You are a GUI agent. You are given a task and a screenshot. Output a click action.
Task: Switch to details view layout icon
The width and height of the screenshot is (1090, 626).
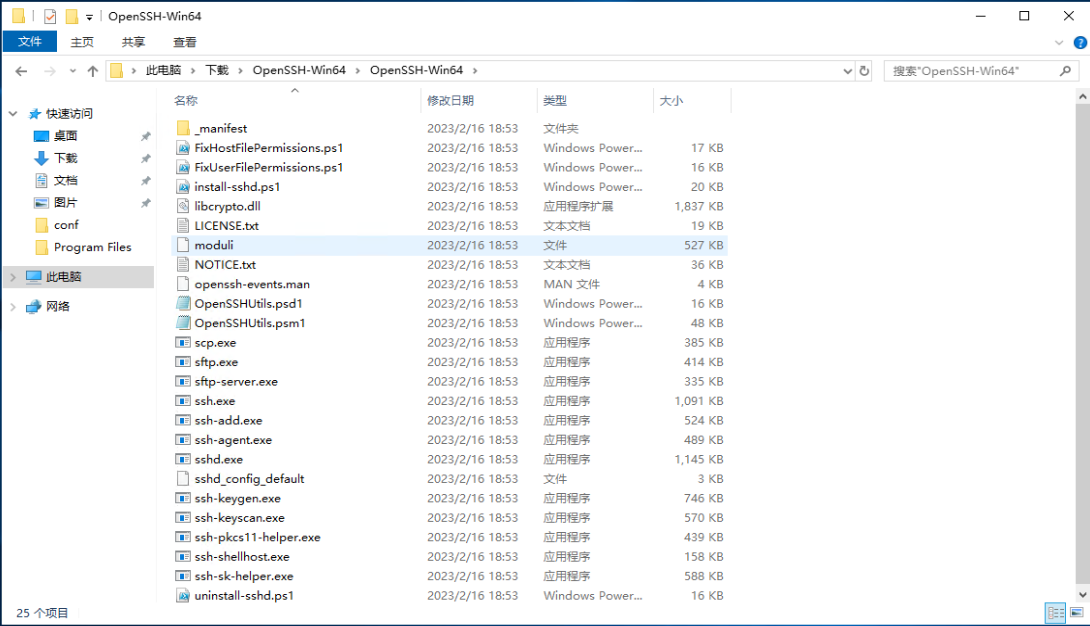1055,612
